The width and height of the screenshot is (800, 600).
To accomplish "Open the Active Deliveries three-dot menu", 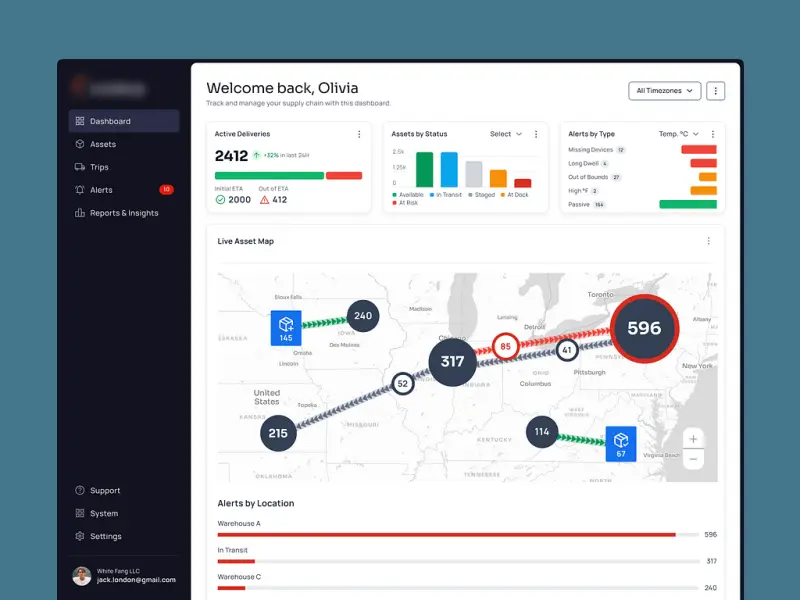I will (x=361, y=133).
